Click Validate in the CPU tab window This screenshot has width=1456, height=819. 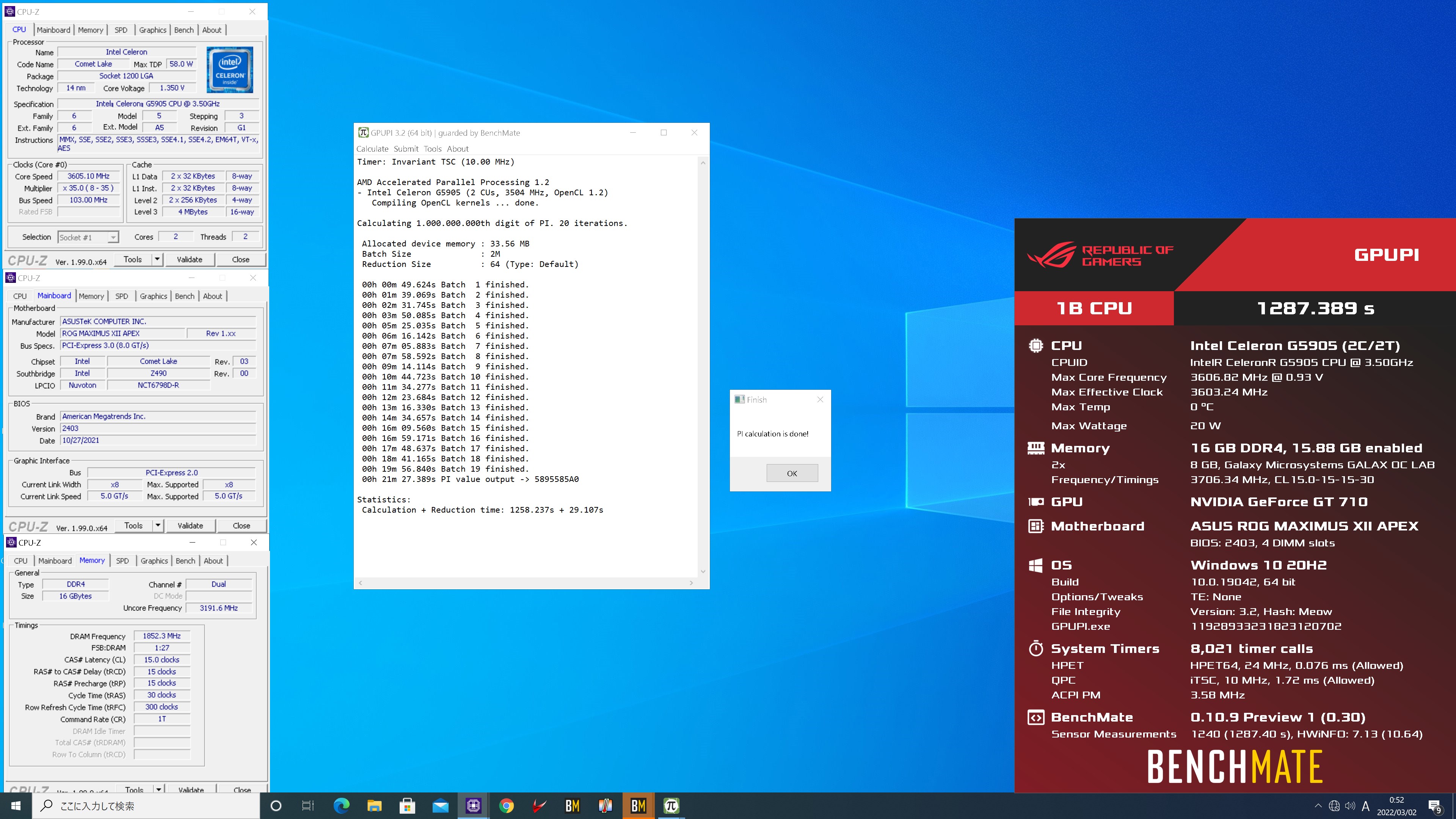189,259
